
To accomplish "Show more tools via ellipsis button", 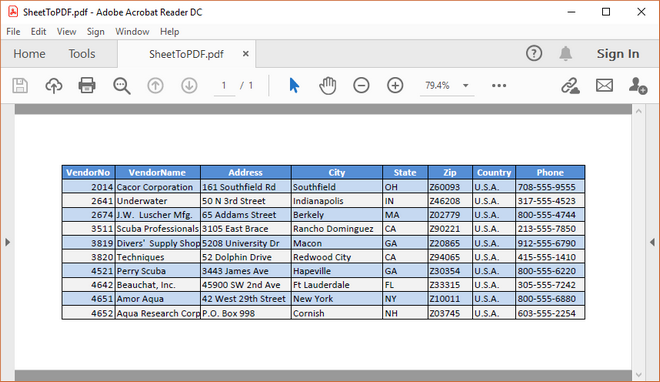I will click(x=499, y=85).
